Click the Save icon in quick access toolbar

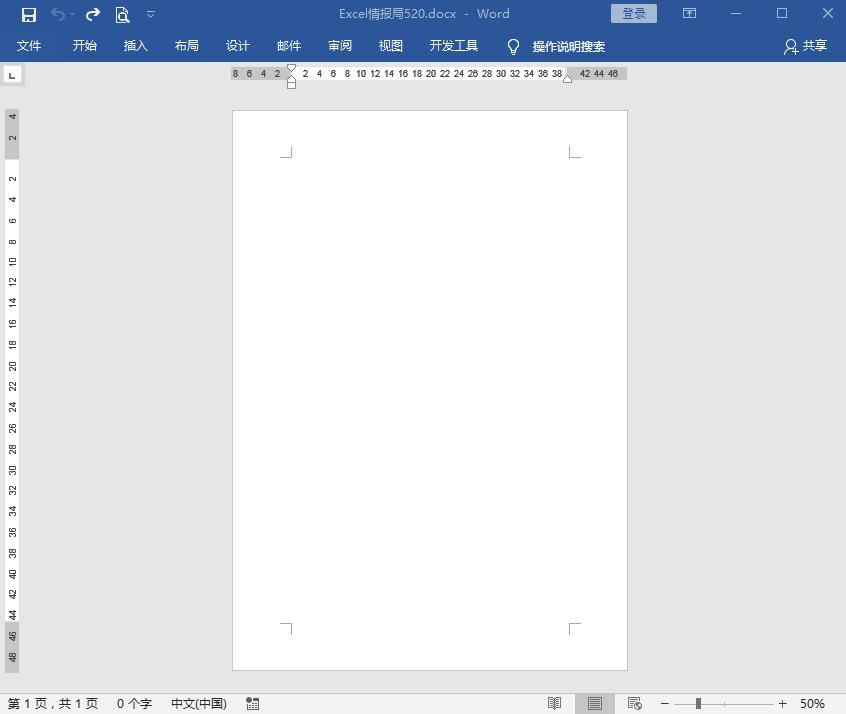tap(29, 14)
